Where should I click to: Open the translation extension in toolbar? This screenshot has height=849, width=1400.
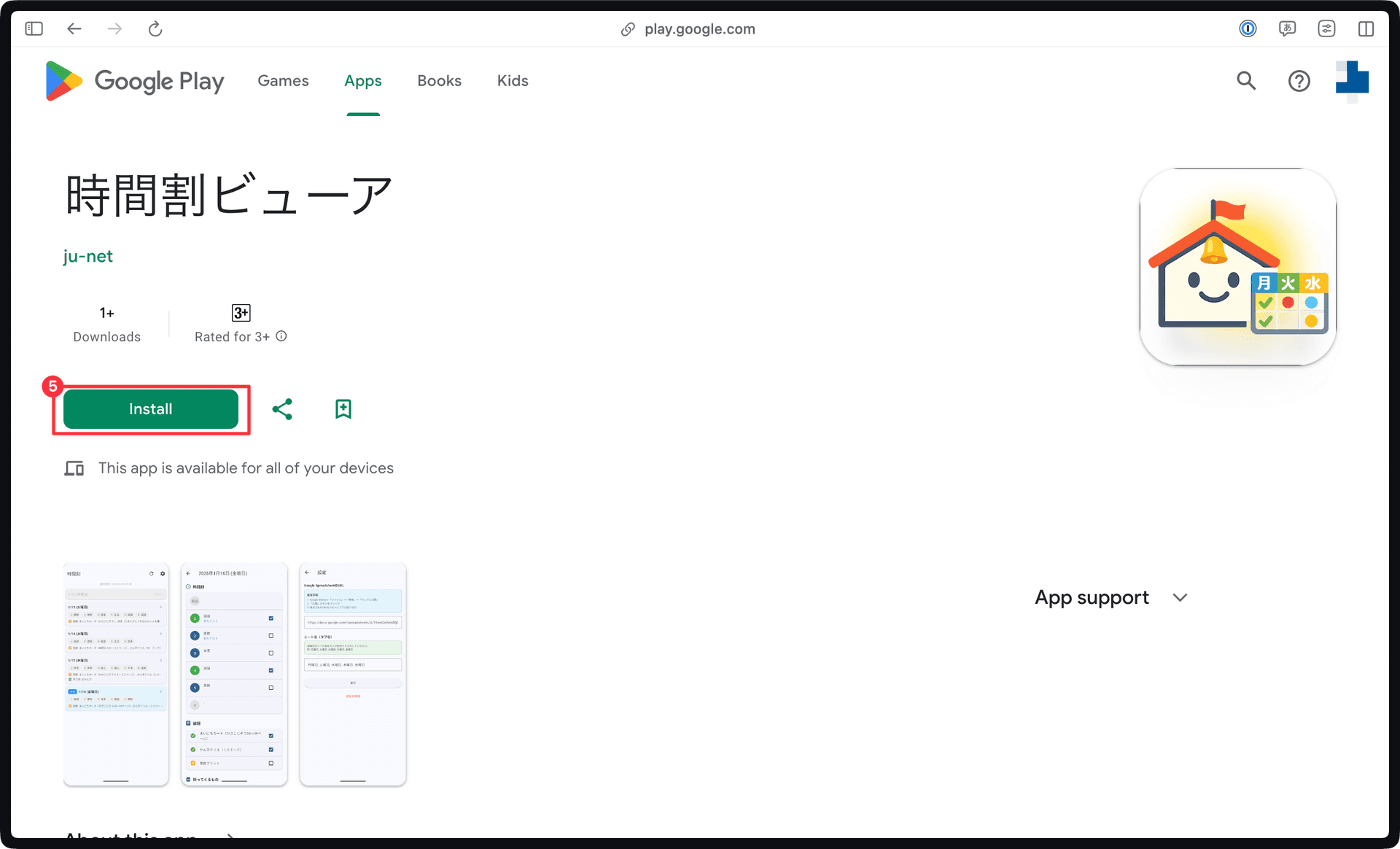click(x=1288, y=28)
